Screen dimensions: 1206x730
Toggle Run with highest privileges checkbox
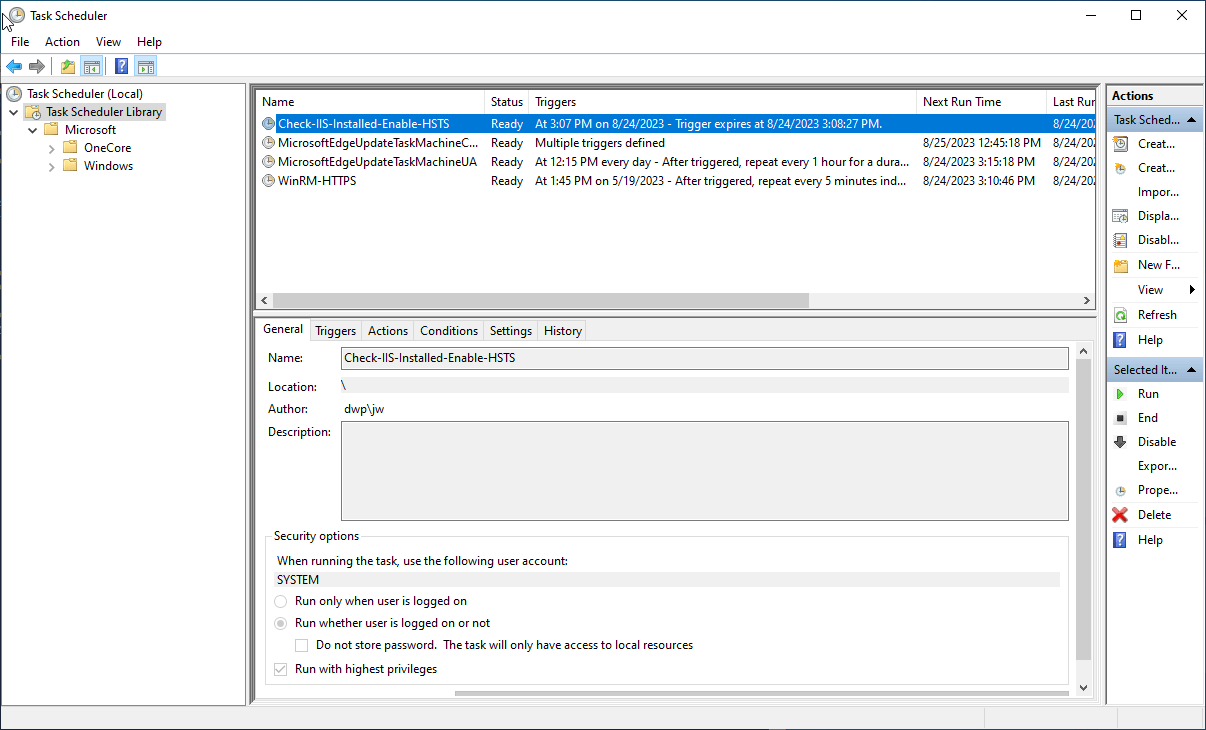280,669
